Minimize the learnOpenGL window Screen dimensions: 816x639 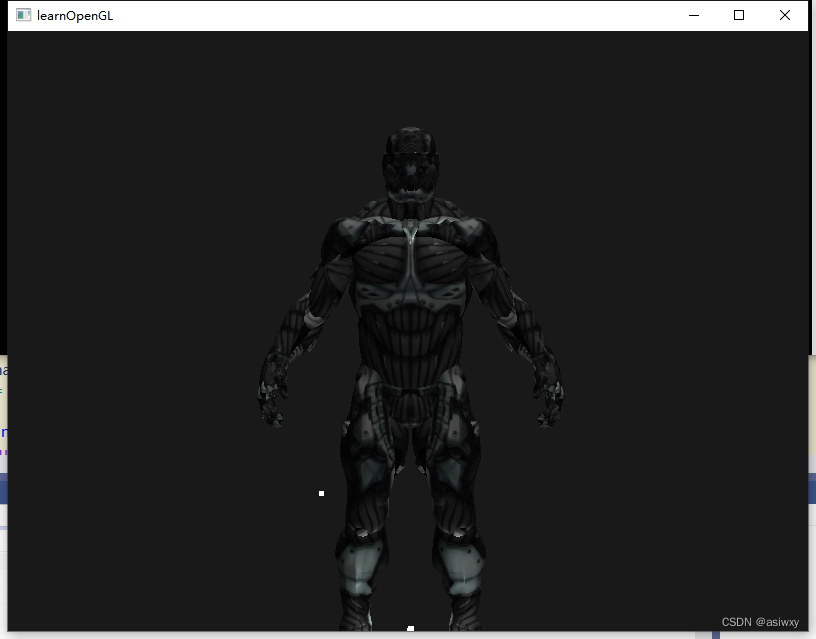(694, 15)
